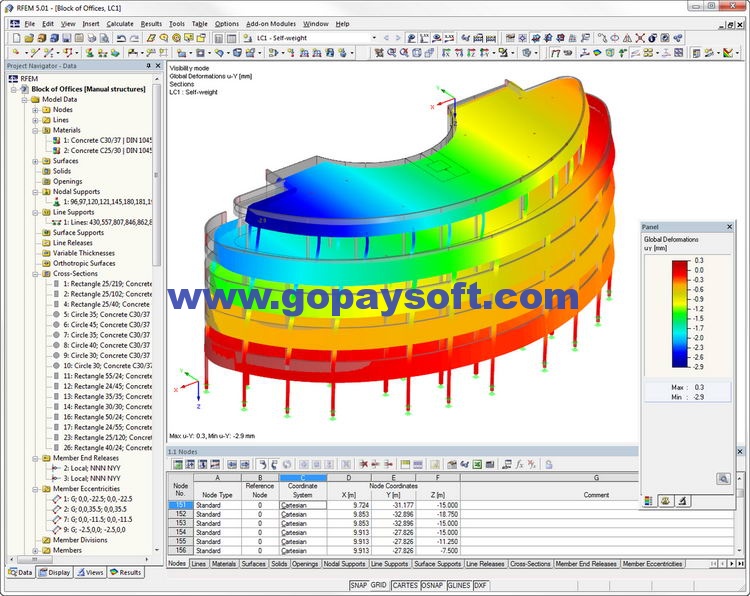The width and height of the screenshot is (750, 596).
Task: Collapse the Member End Releases tree node
Action: click(x=35, y=458)
